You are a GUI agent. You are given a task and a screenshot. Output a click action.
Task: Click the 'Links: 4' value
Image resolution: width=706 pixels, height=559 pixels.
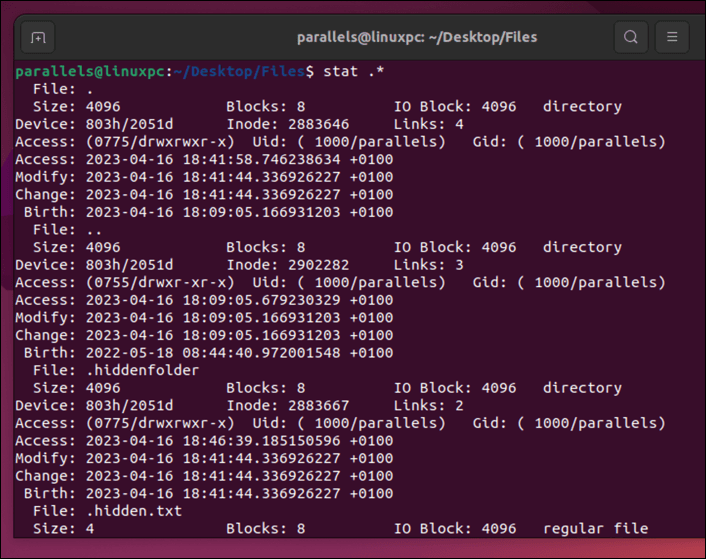coord(429,124)
